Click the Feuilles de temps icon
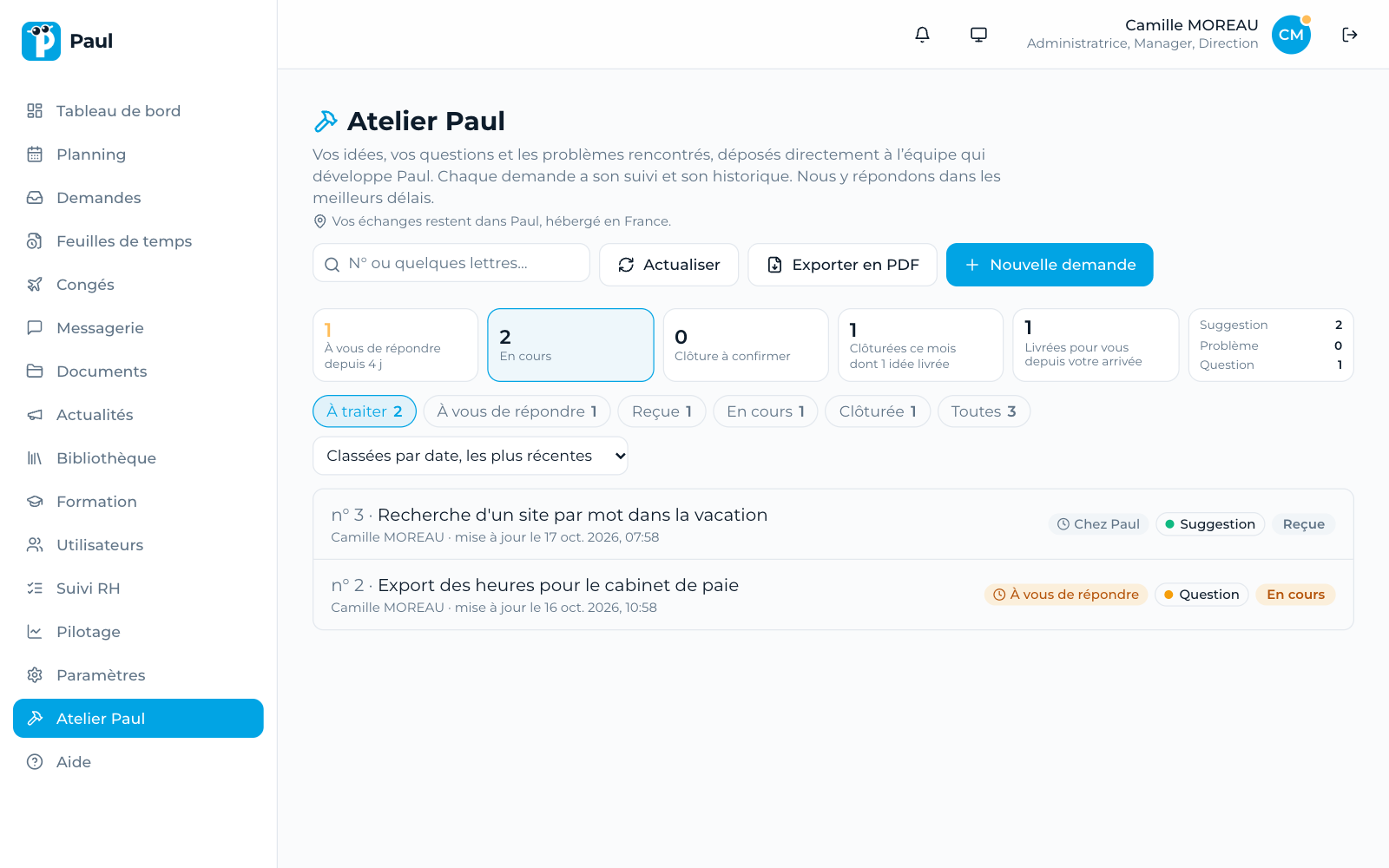Viewport: 1389px width, 868px height. point(35,241)
